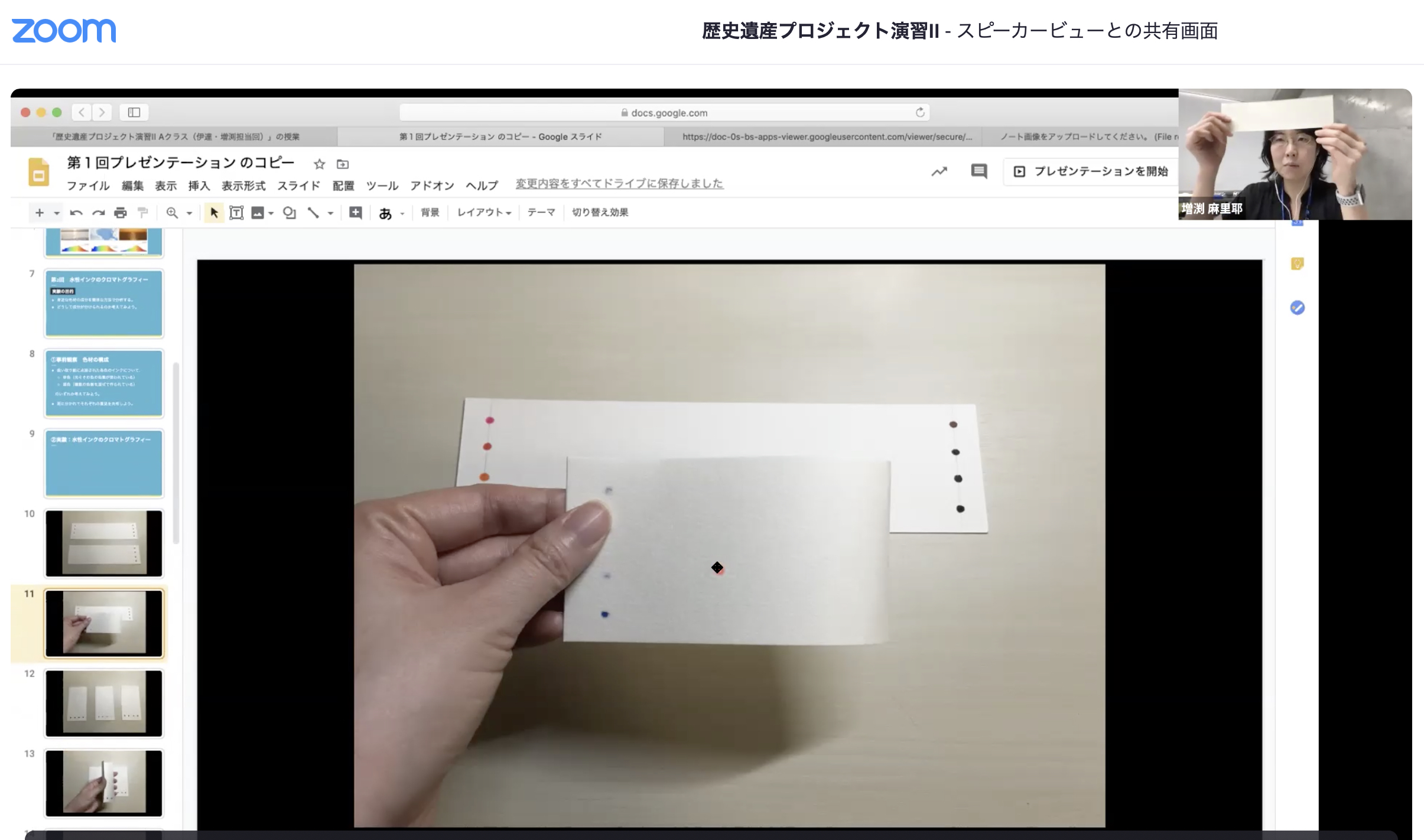Viewport: 1424px width, 840px height.
Task: Click the Safari back navigation button
Action: click(82, 112)
